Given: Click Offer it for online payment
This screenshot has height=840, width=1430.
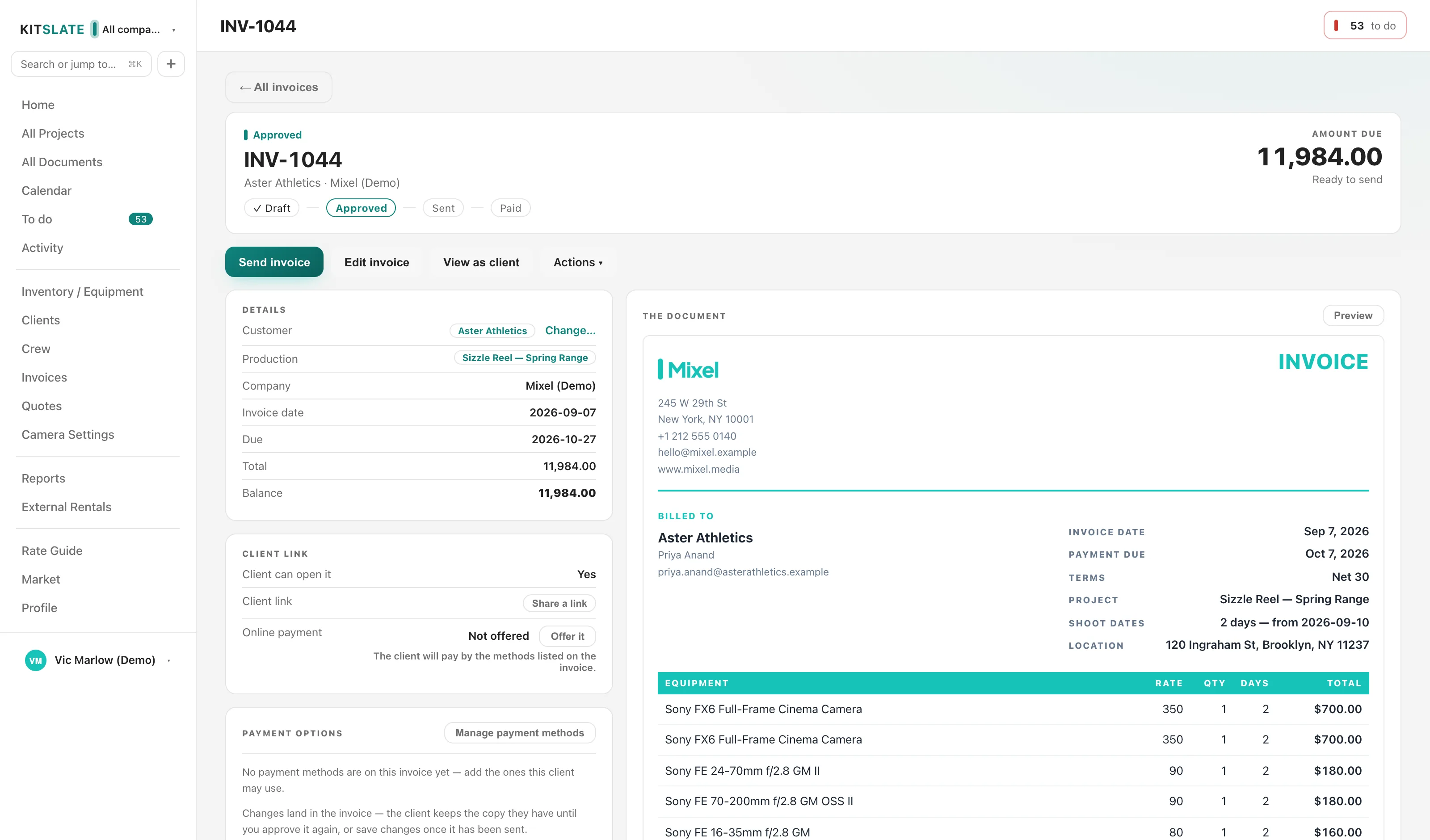Looking at the screenshot, I should [567, 636].
